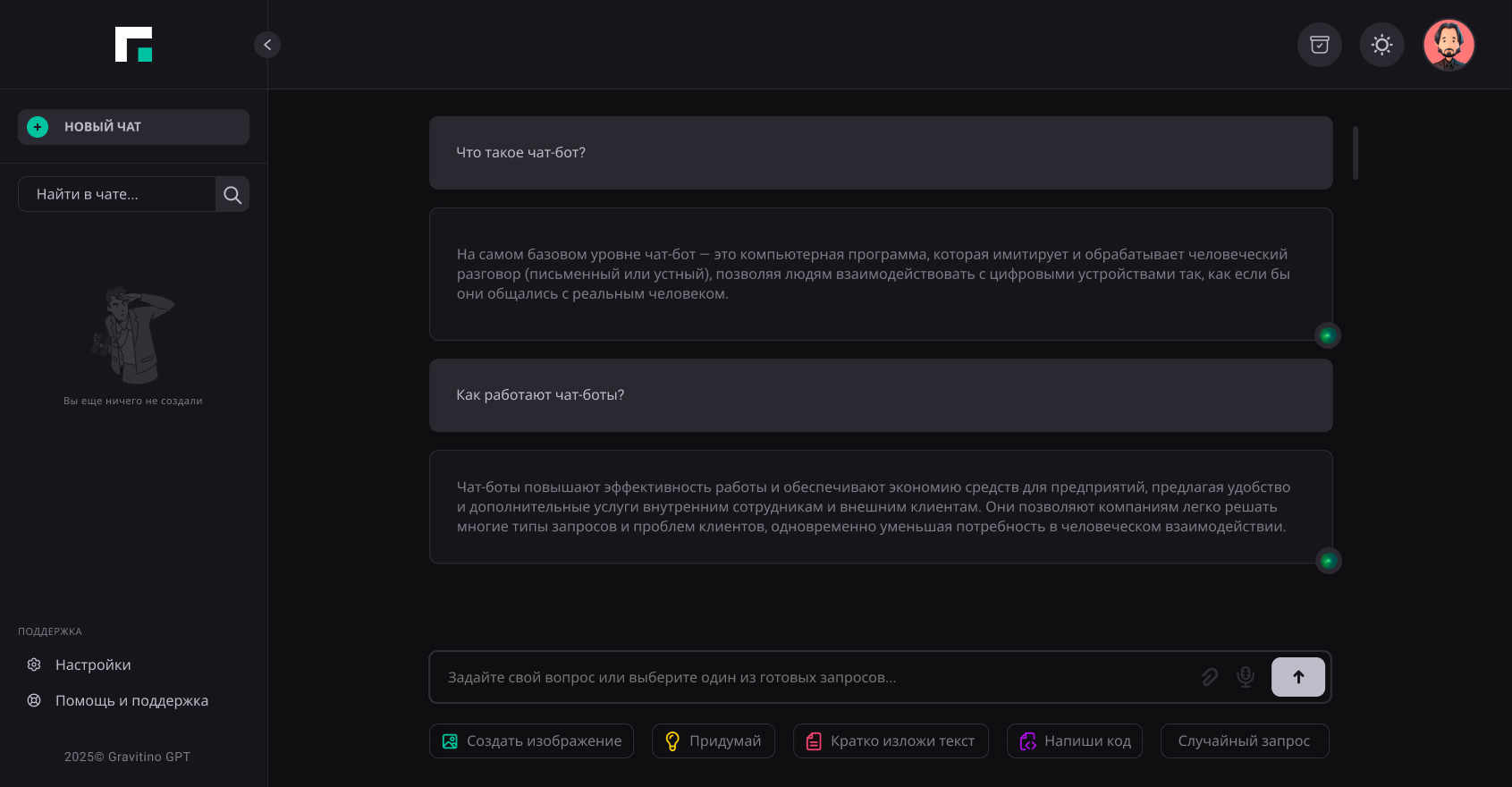
Task: Select the Придумай quick prompt
Action: pyautogui.click(x=713, y=741)
